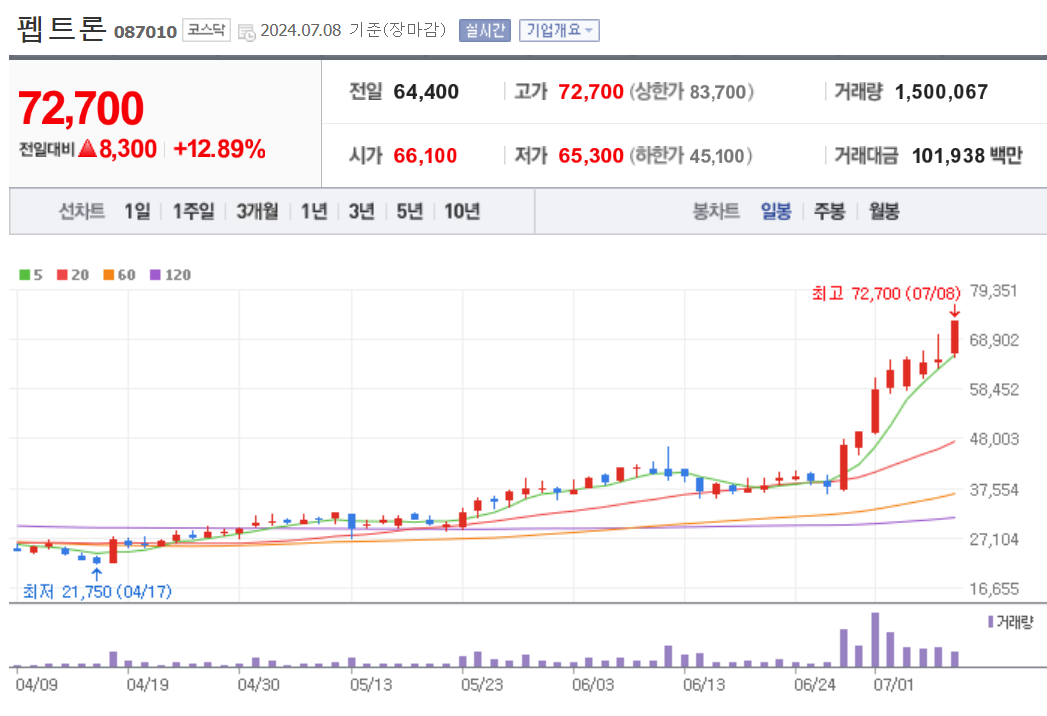Switch to the 월봉 monthly candle chart
This screenshot has height=716, width=1047.
point(883,212)
